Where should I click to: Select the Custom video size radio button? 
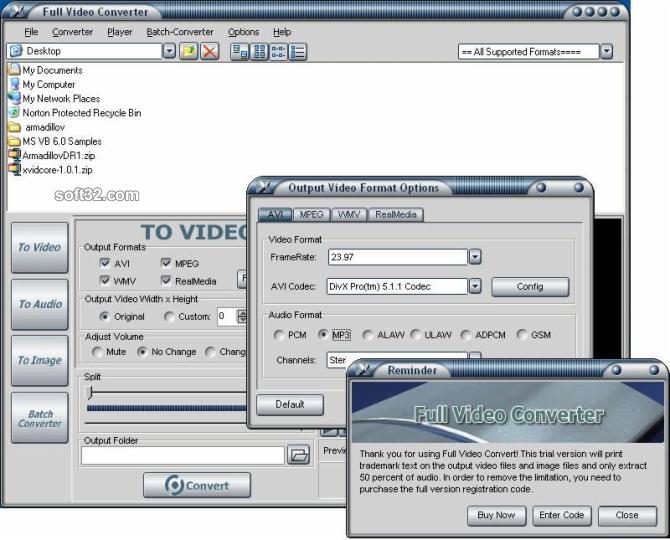(x=169, y=317)
